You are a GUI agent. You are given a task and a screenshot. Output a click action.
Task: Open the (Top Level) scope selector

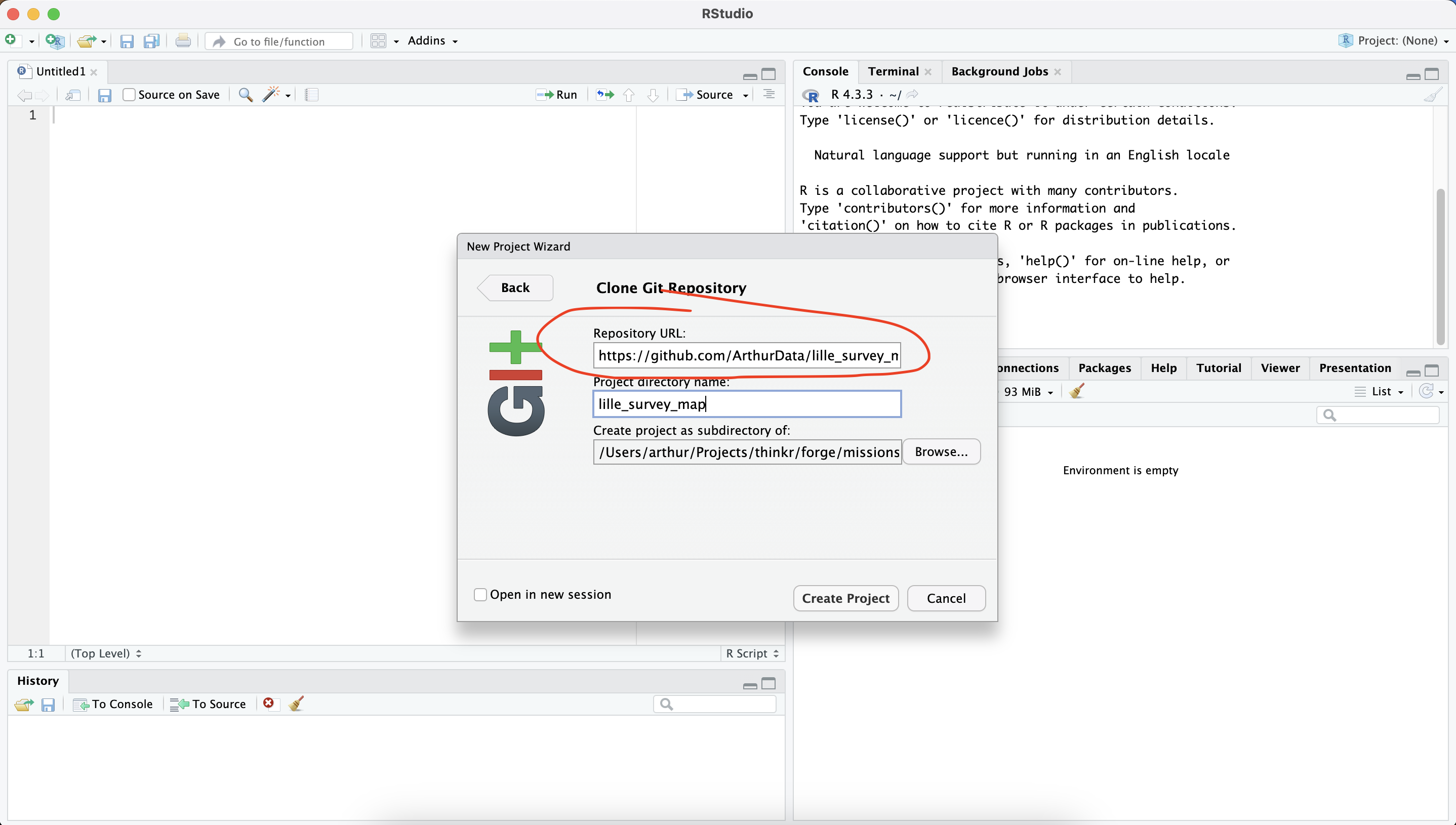(x=106, y=653)
